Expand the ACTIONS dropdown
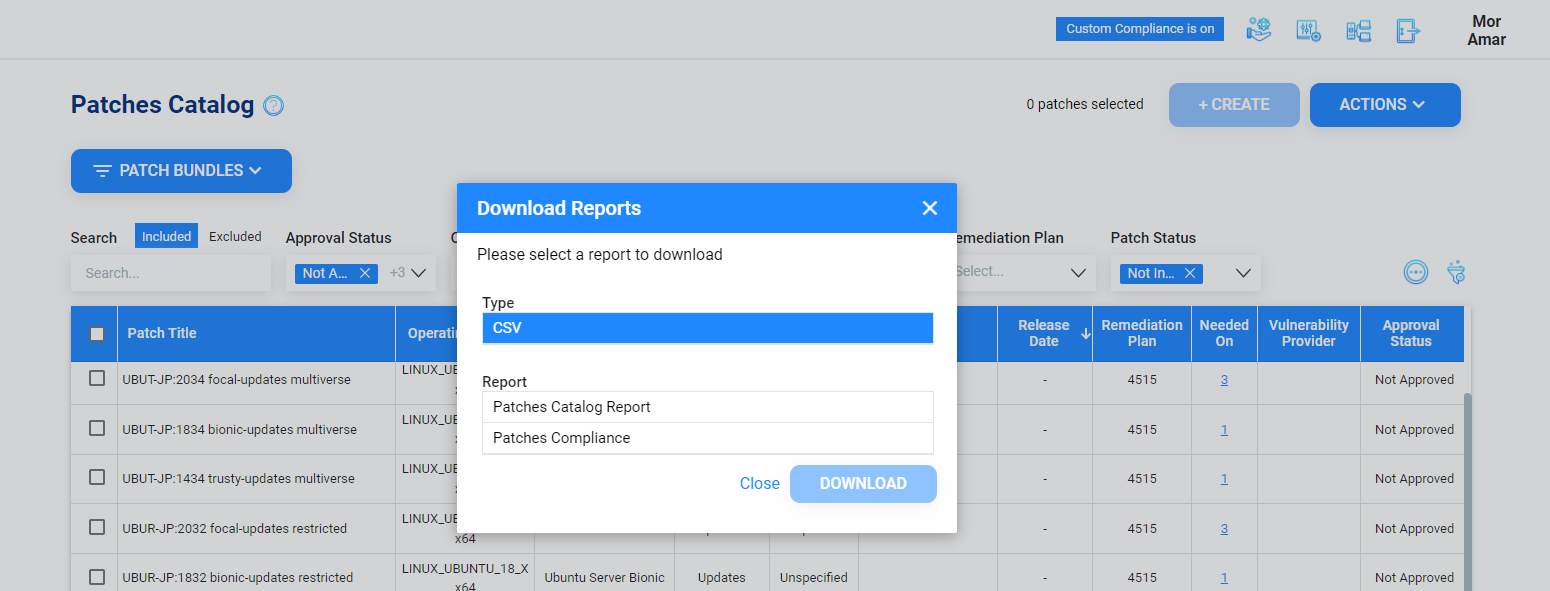The image size is (1550, 591). coord(1385,104)
